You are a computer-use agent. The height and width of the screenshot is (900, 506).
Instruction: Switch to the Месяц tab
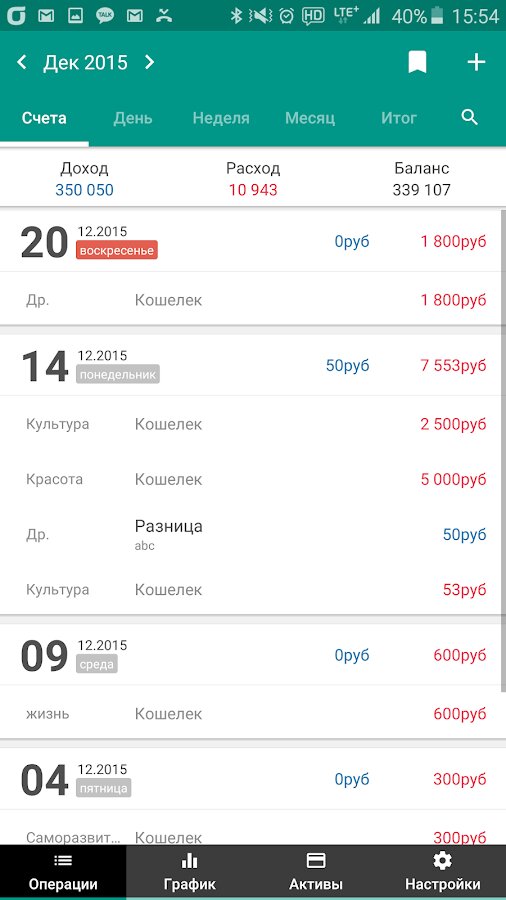click(x=310, y=118)
